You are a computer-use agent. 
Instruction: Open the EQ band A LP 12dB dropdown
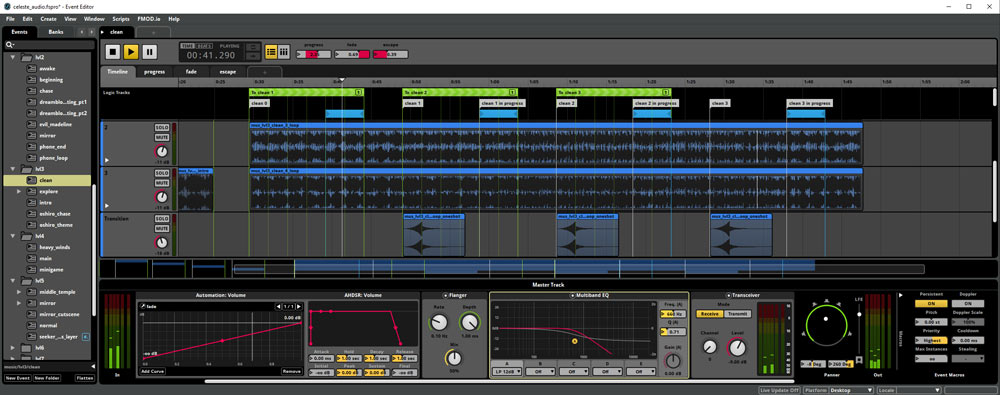[507, 371]
